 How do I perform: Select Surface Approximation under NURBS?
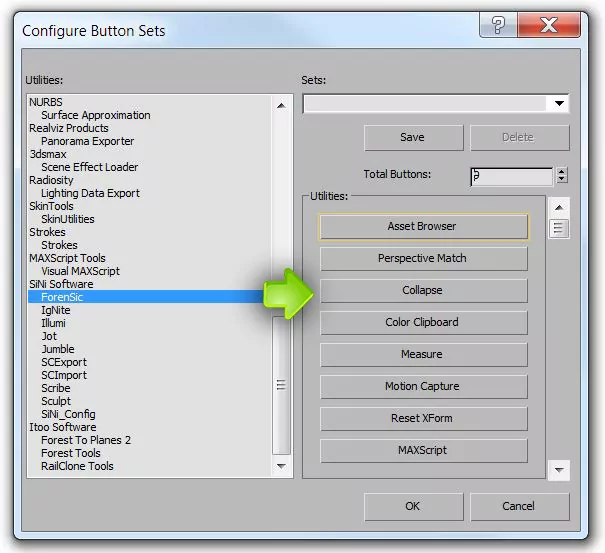(95, 115)
